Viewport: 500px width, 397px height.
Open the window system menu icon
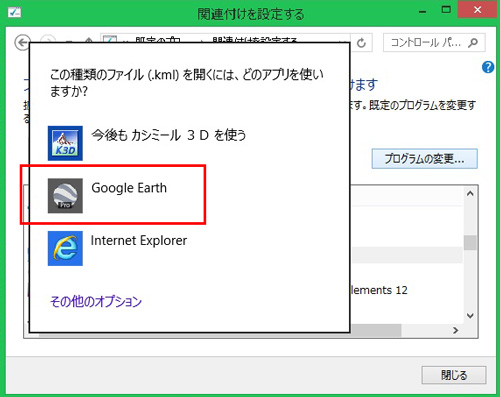14,13
